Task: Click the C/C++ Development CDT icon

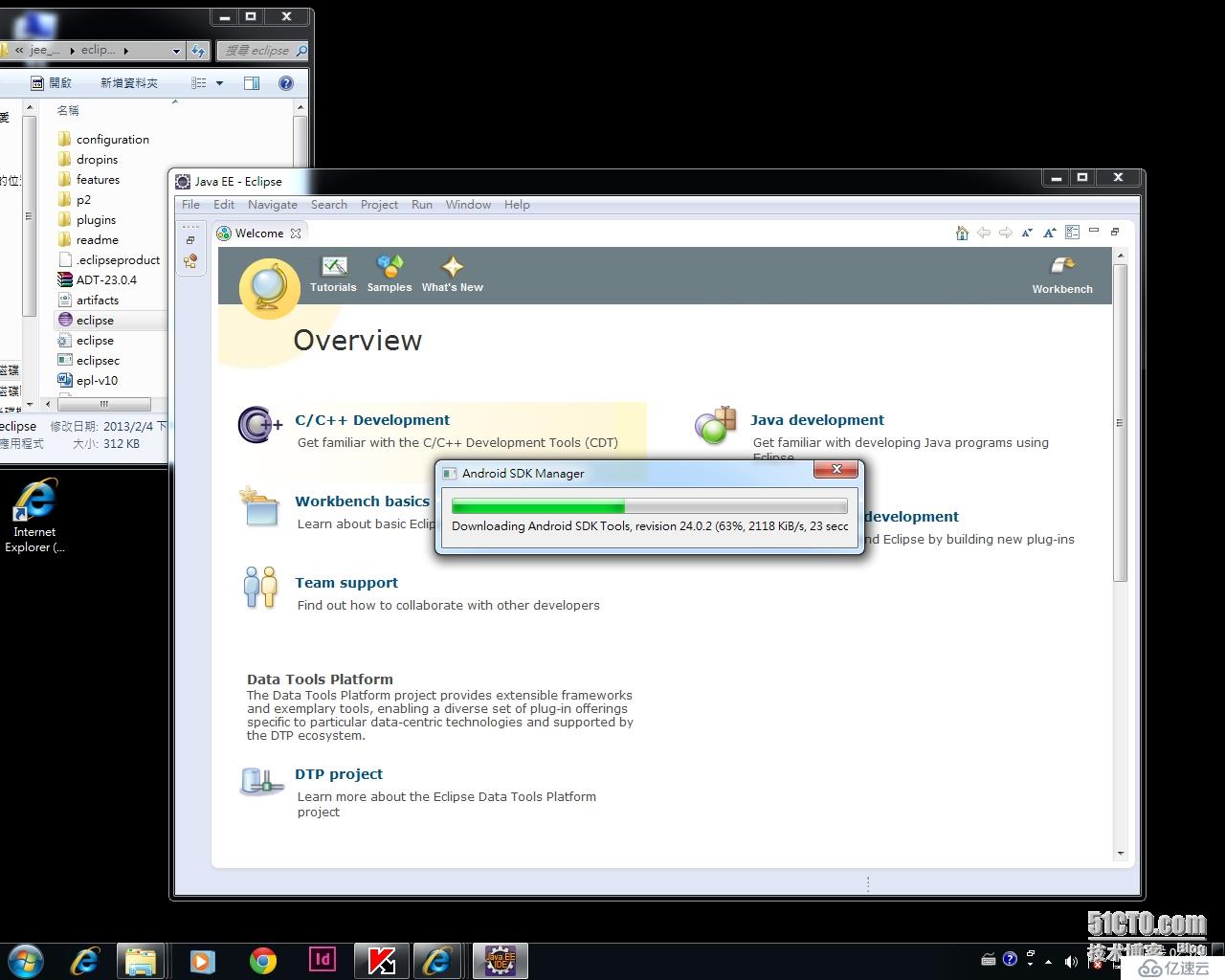Action: [259, 425]
